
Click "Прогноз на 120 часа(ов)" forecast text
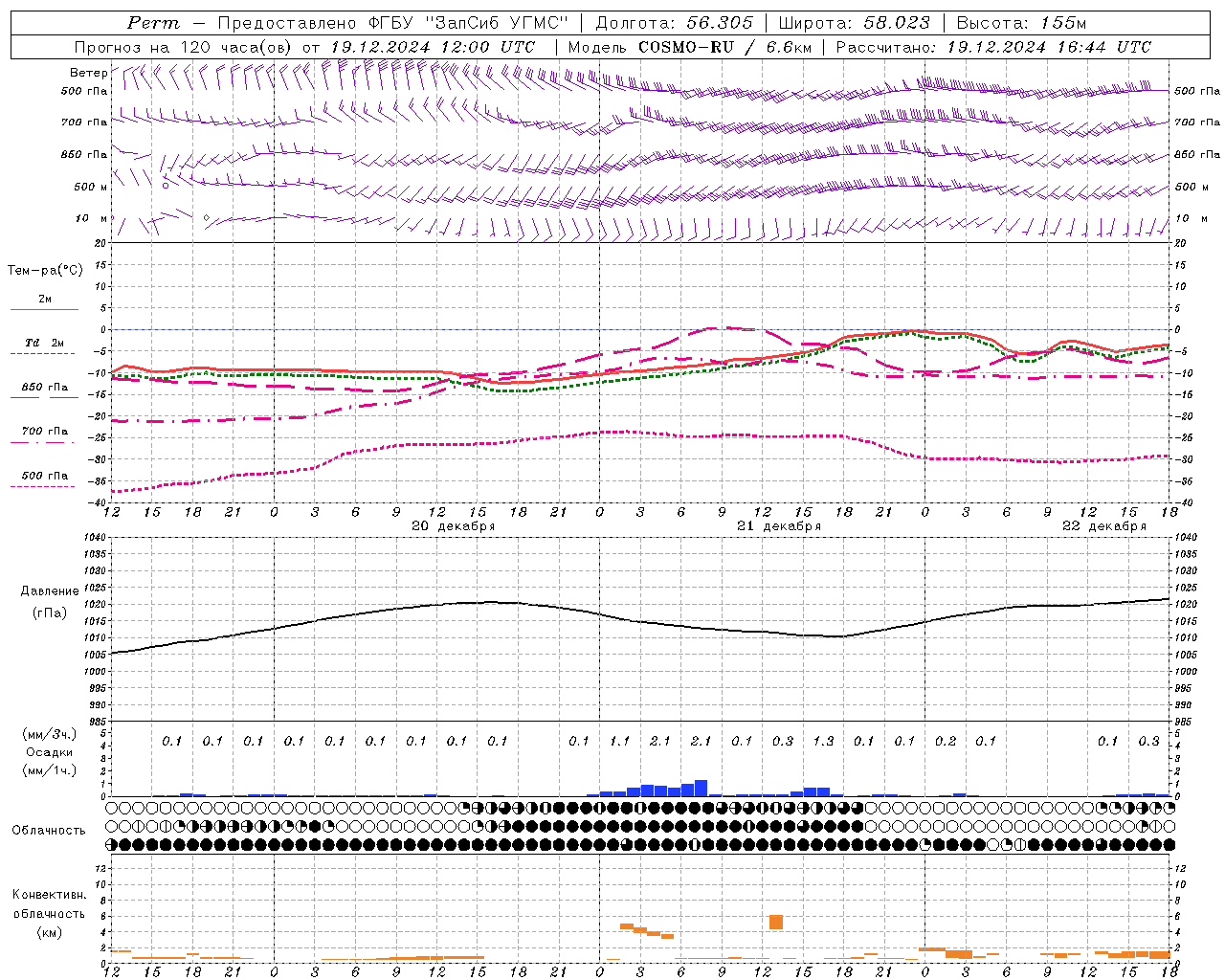(184, 47)
